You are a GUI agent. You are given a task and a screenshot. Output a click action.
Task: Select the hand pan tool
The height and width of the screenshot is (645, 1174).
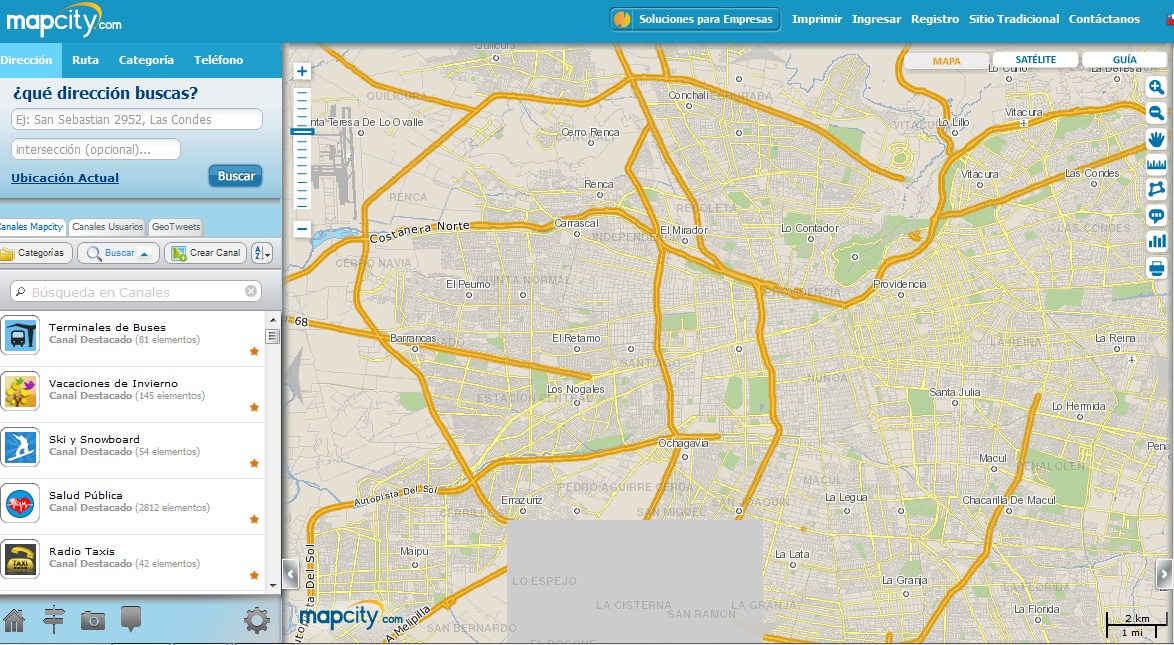tap(1156, 139)
